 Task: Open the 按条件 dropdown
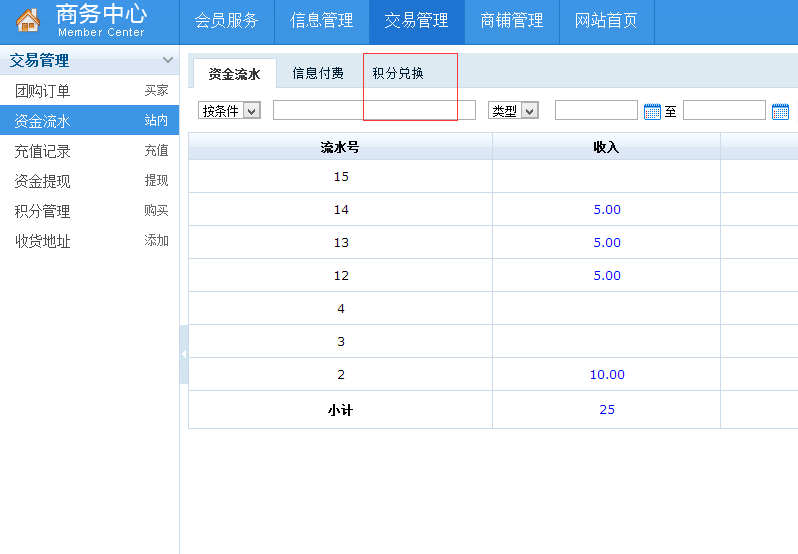pos(229,111)
